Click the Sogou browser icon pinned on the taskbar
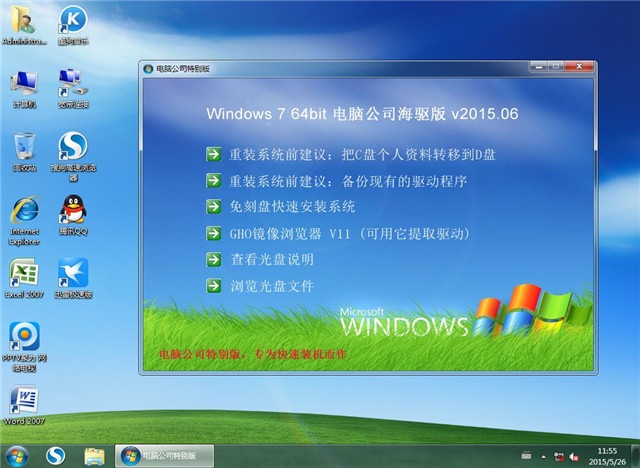640x468 pixels. 55,455
